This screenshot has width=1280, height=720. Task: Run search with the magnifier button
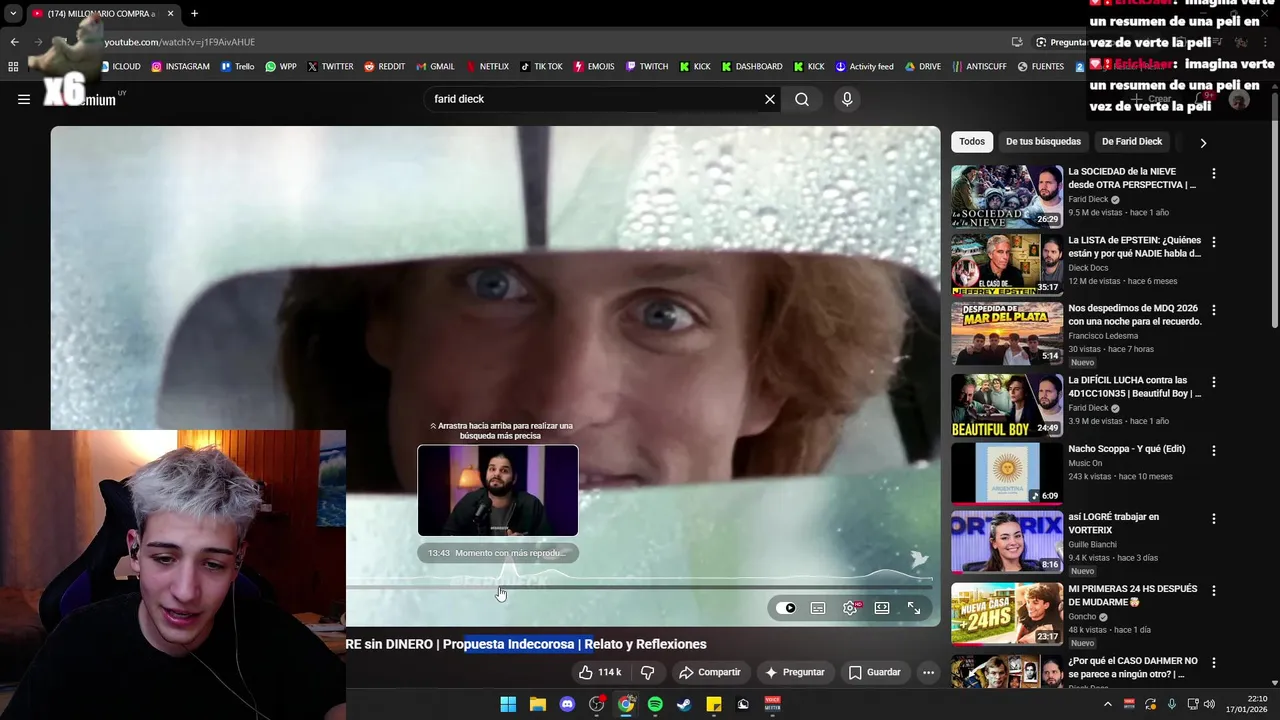(802, 99)
